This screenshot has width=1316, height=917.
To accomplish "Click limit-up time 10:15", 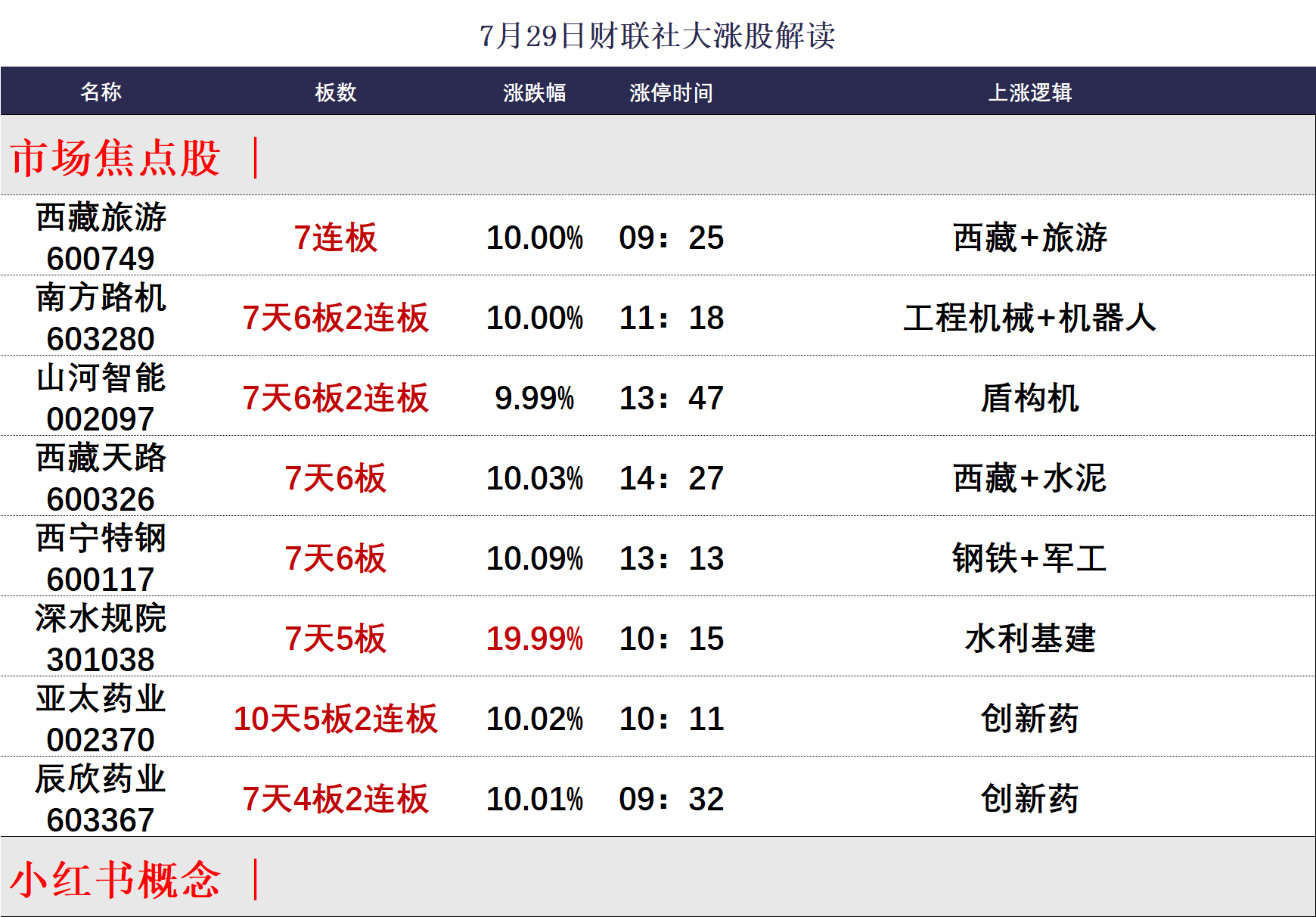I will pos(672,639).
